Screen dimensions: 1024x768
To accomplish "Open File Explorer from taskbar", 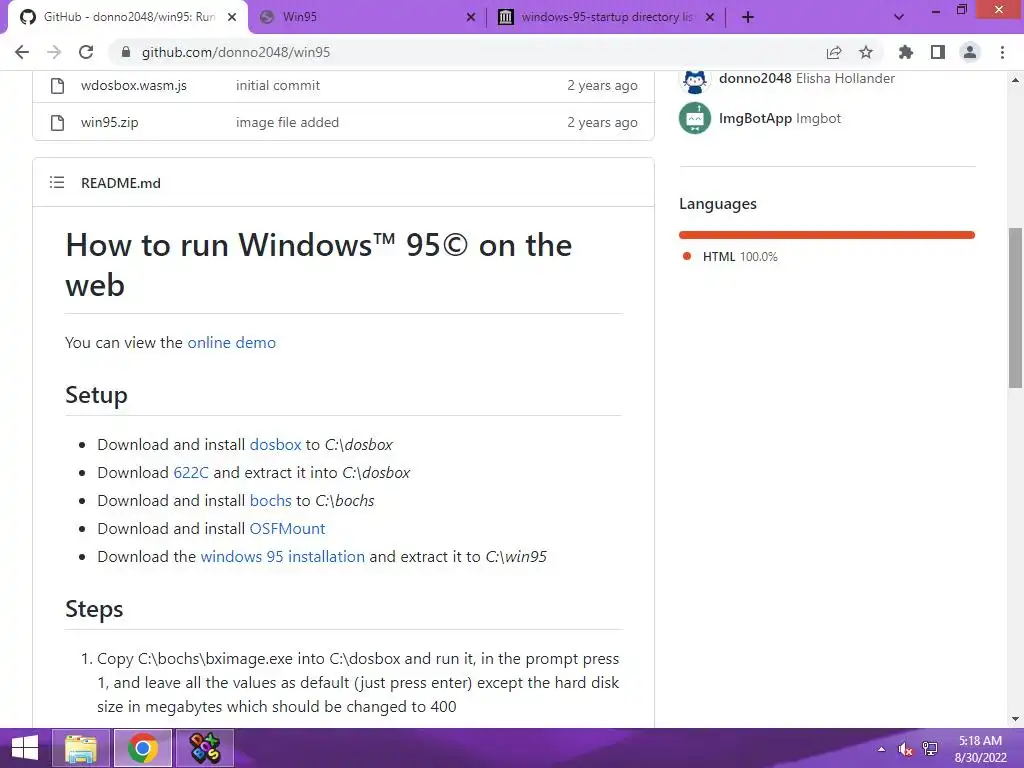I will (81, 748).
